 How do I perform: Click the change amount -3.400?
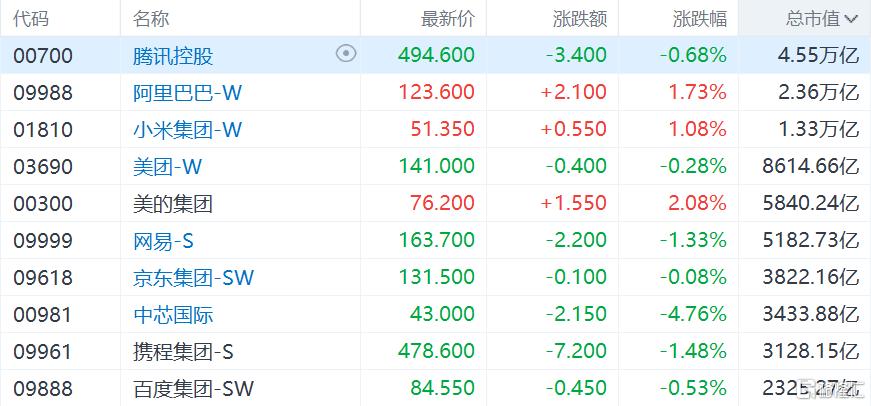tap(576, 55)
